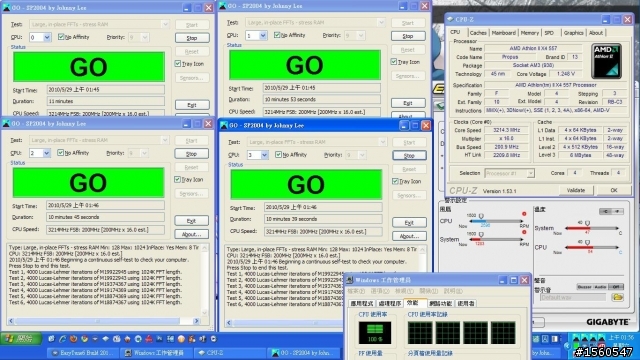Toggle No Affinity in CPU 3 SP2004 window
Viewport: 640px width, 360px height.
click(278, 155)
